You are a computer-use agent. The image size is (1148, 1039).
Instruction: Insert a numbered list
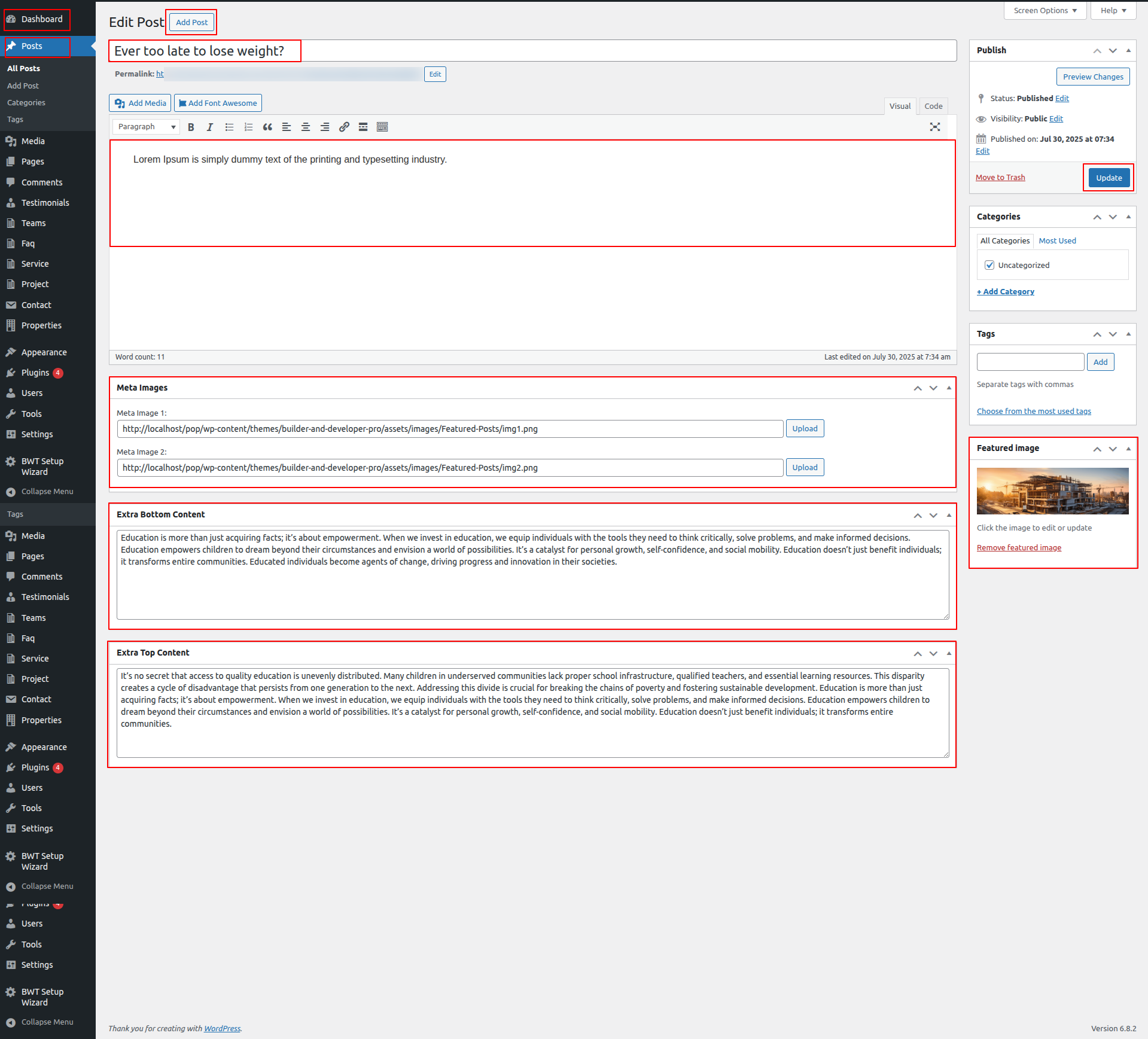tap(248, 127)
